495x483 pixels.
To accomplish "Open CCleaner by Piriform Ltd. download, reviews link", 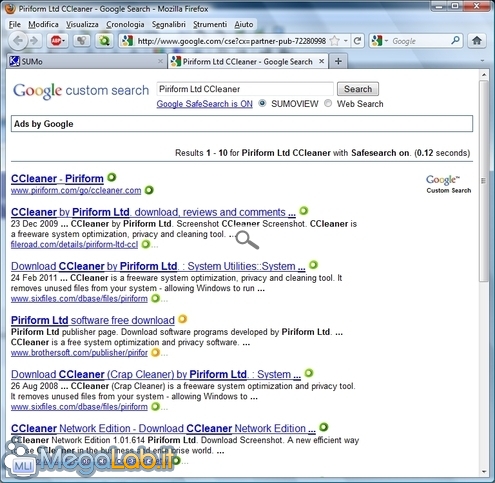I will tap(153, 212).
